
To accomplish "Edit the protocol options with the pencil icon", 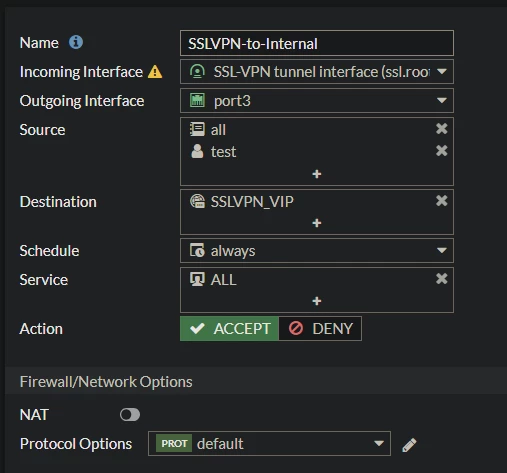I will point(409,445).
